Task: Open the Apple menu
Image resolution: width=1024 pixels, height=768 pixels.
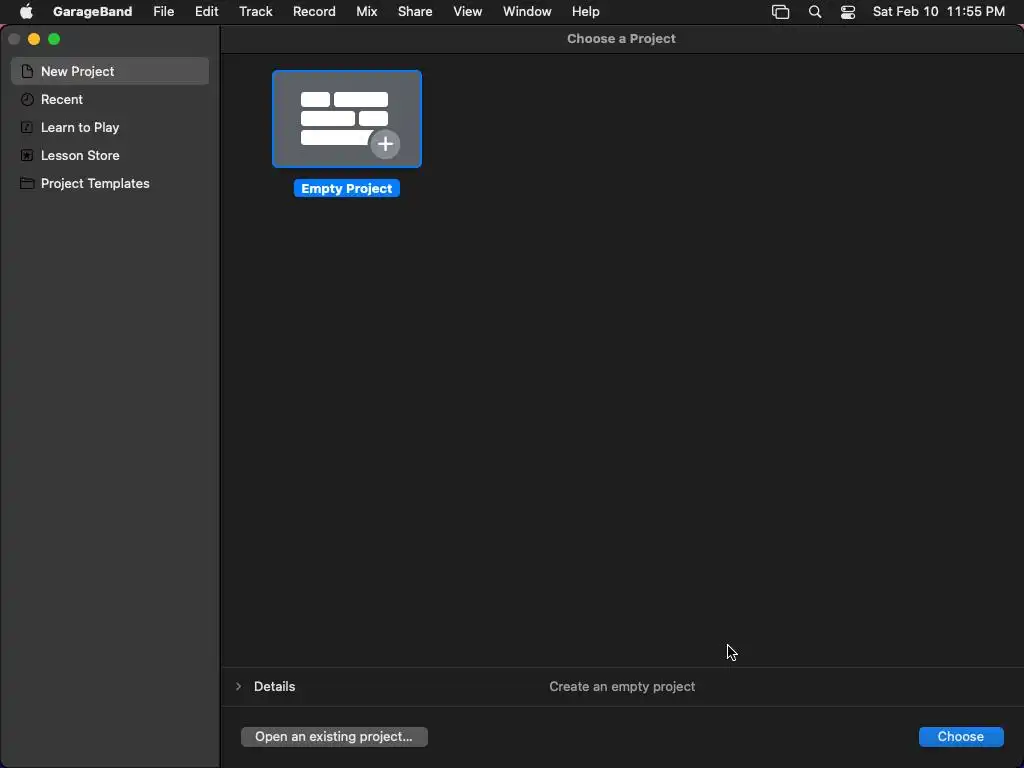Action: pos(26,12)
